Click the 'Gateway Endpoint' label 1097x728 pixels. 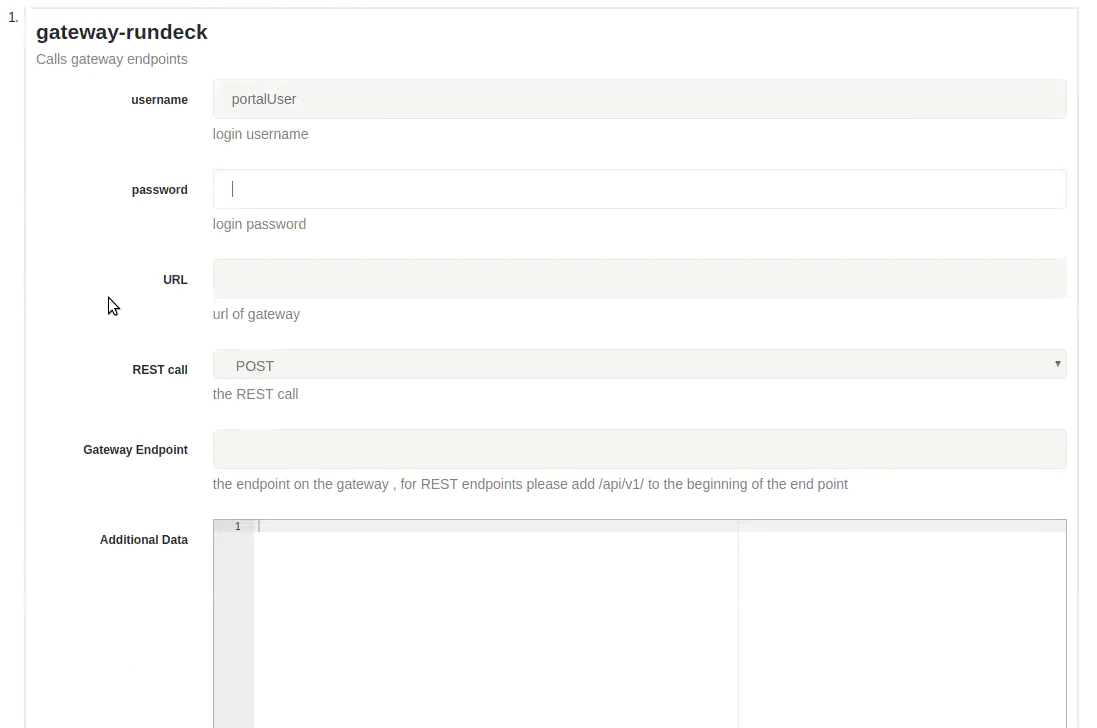(x=136, y=450)
